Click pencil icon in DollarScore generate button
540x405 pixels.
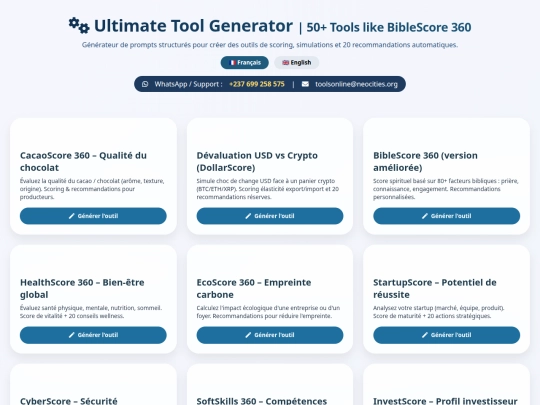click(248, 216)
